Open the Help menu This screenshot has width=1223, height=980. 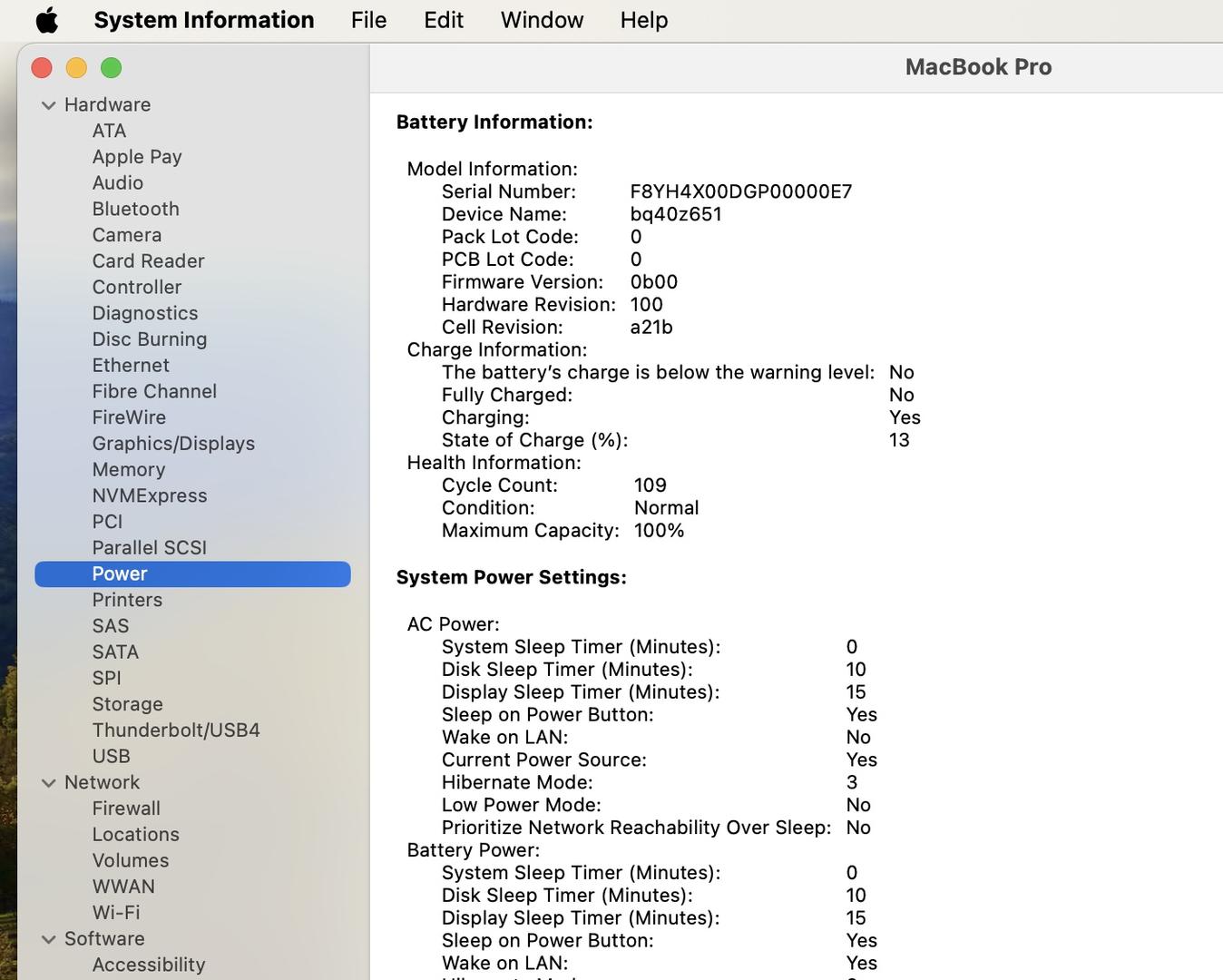coord(644,20)
